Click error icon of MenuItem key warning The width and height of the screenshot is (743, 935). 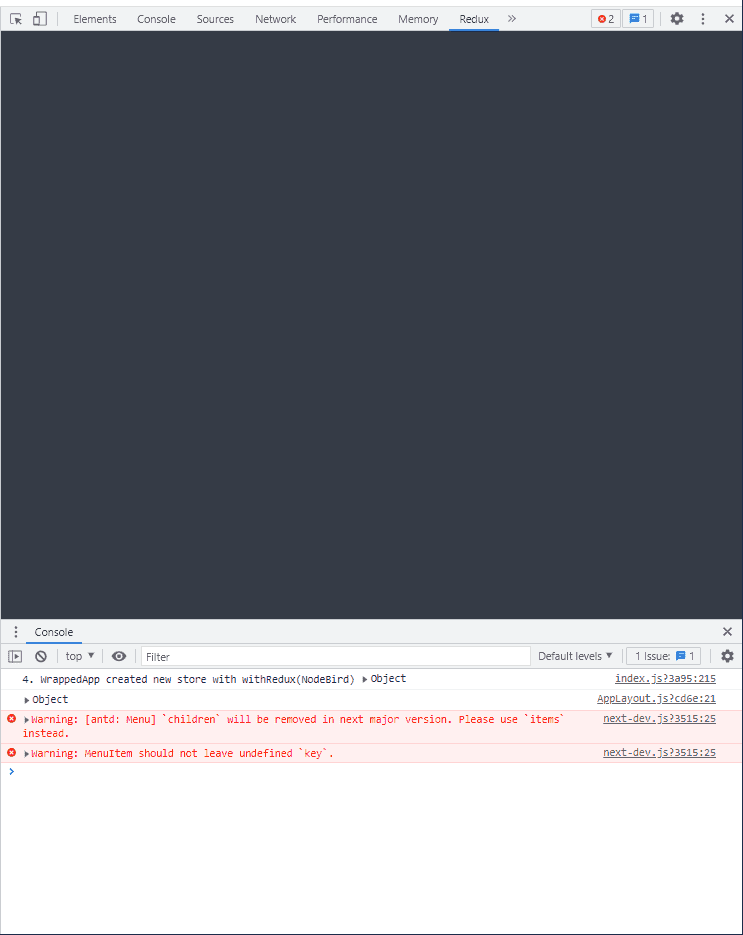11,753
